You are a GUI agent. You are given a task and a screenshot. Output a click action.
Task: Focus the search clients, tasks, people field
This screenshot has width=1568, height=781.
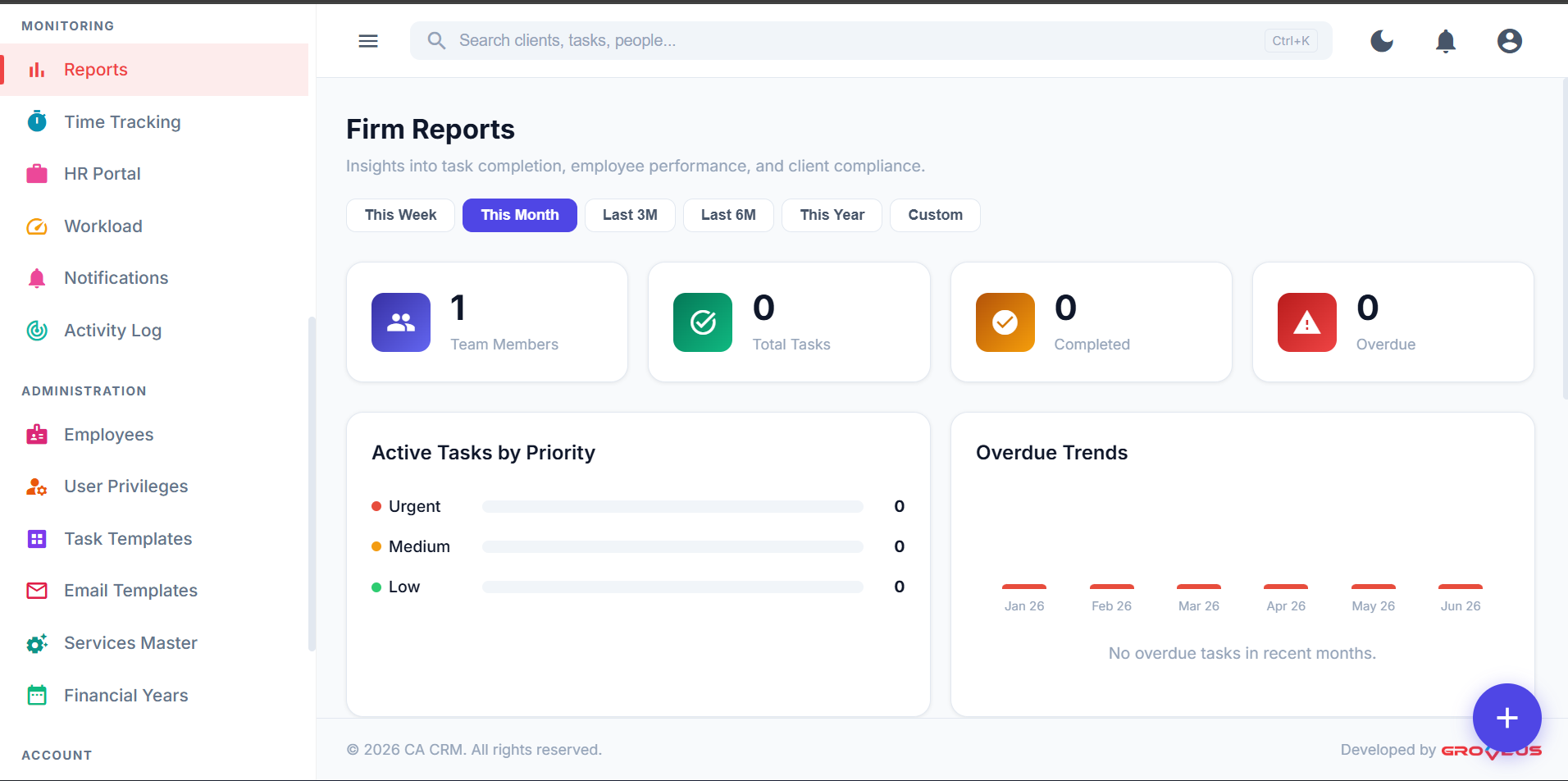[871, 41]
